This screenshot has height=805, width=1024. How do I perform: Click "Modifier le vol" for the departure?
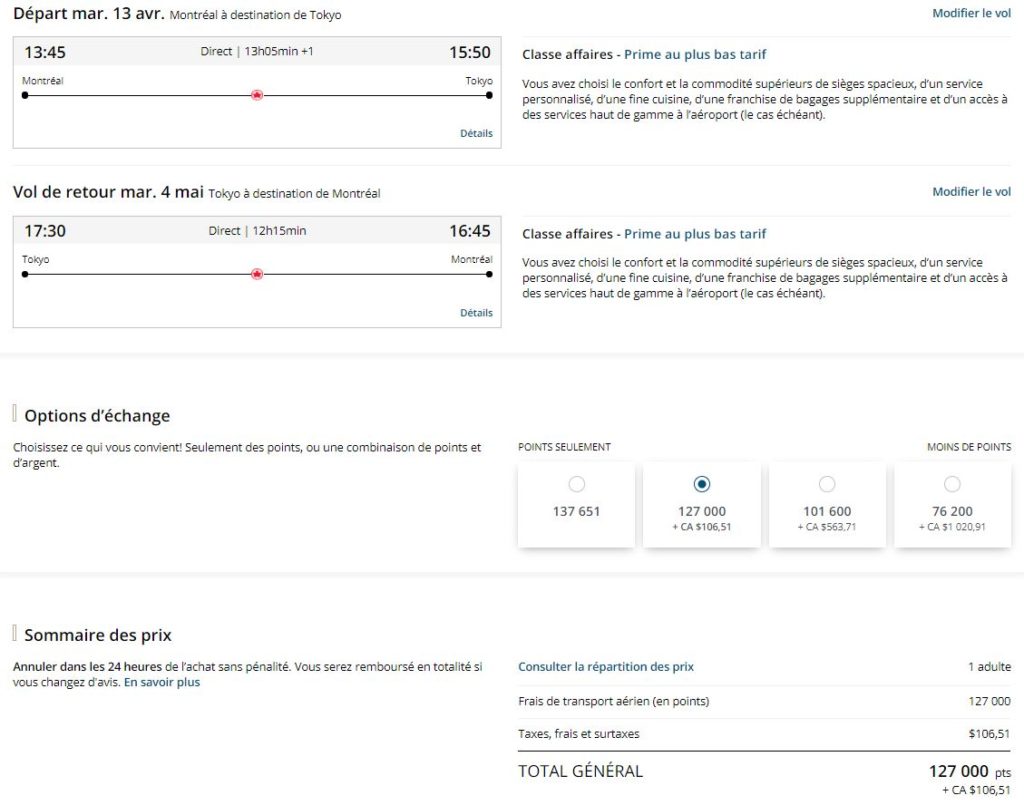tap(971, 13)
